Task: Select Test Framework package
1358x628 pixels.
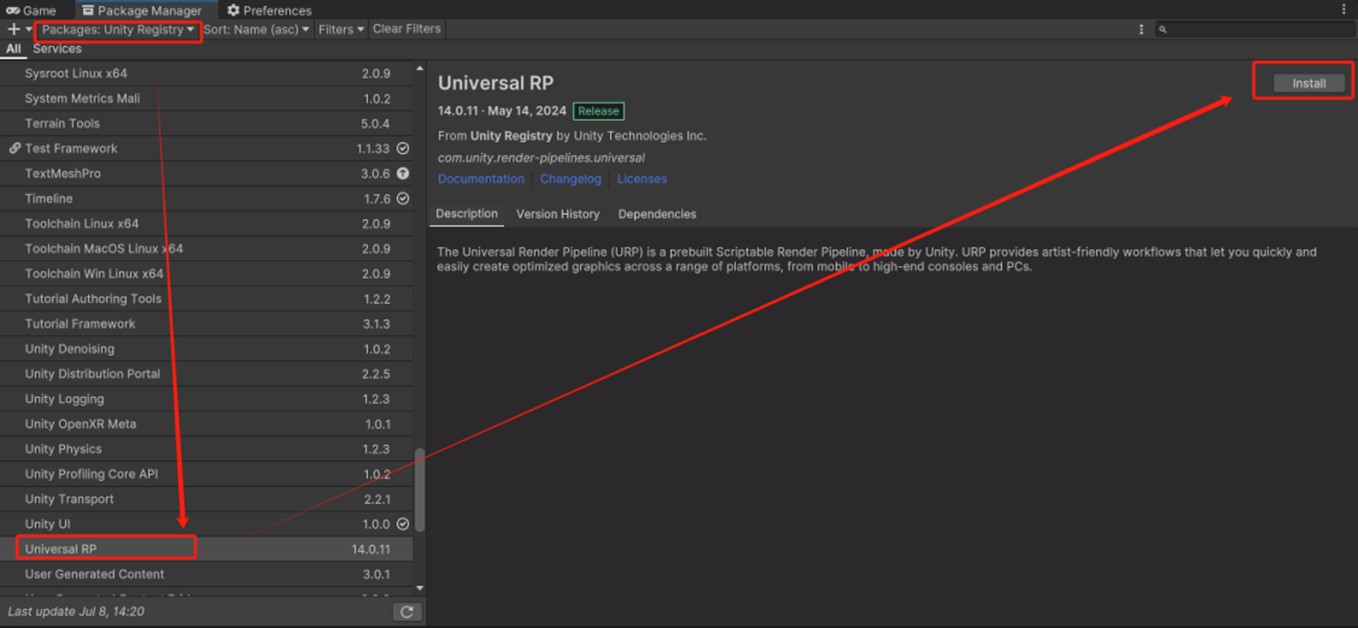Action: (207, 148)
